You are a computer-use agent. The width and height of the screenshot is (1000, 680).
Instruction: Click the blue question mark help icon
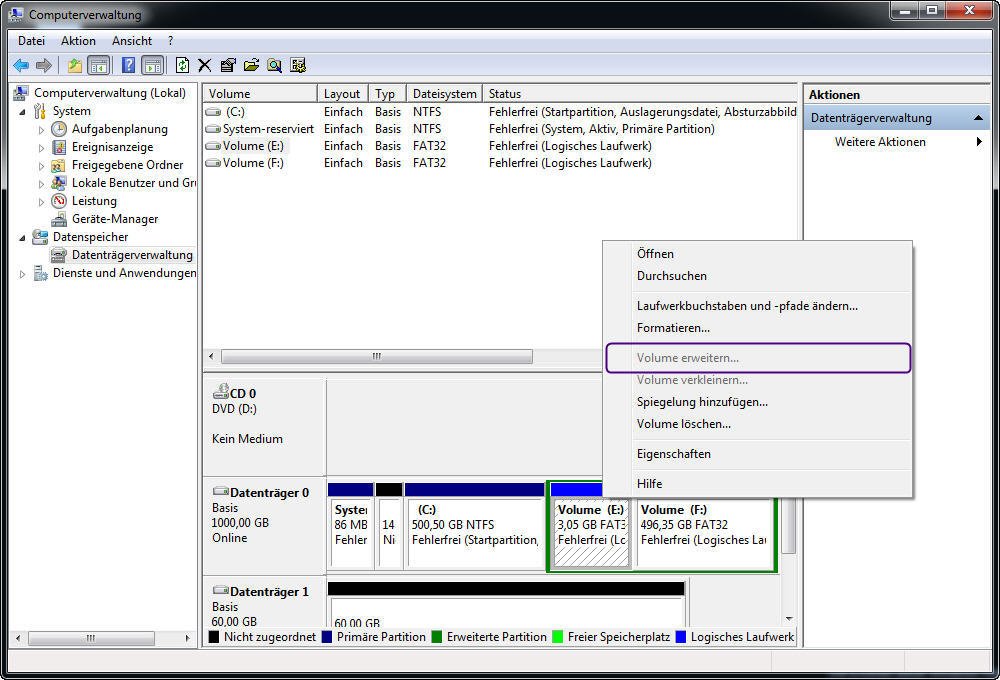(128, 65)
